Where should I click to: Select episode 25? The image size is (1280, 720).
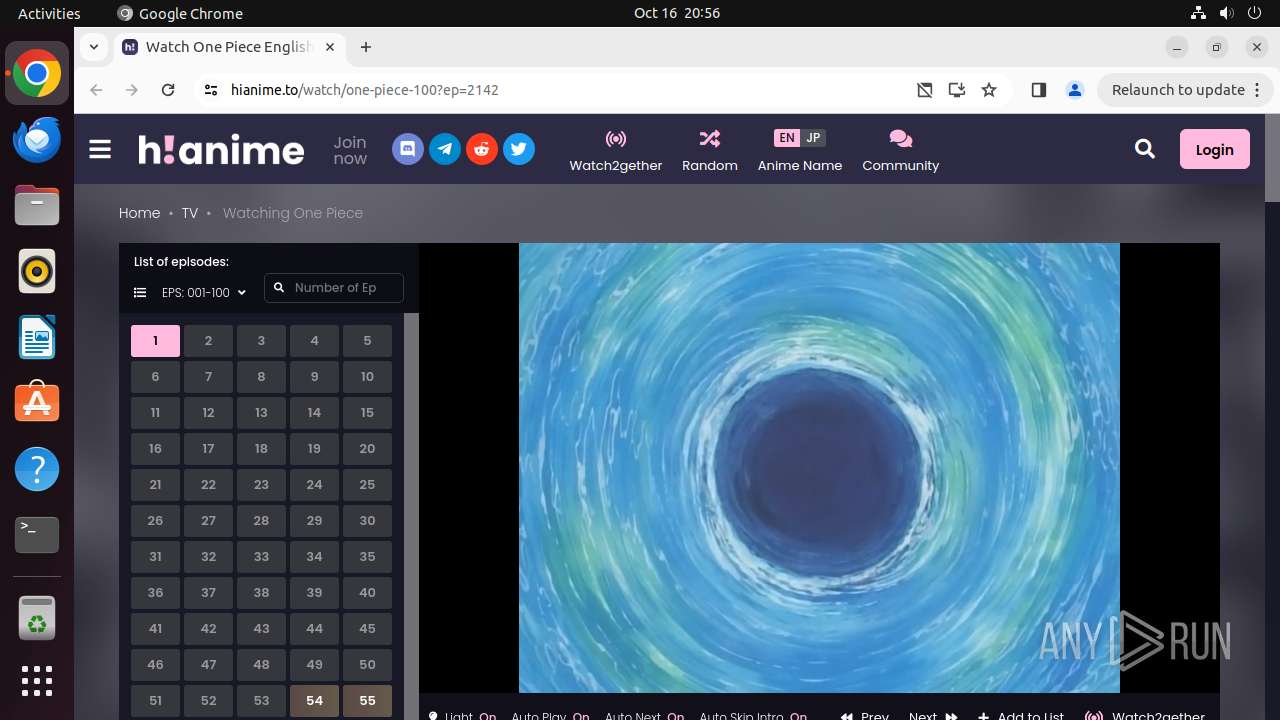click(367, 485)
